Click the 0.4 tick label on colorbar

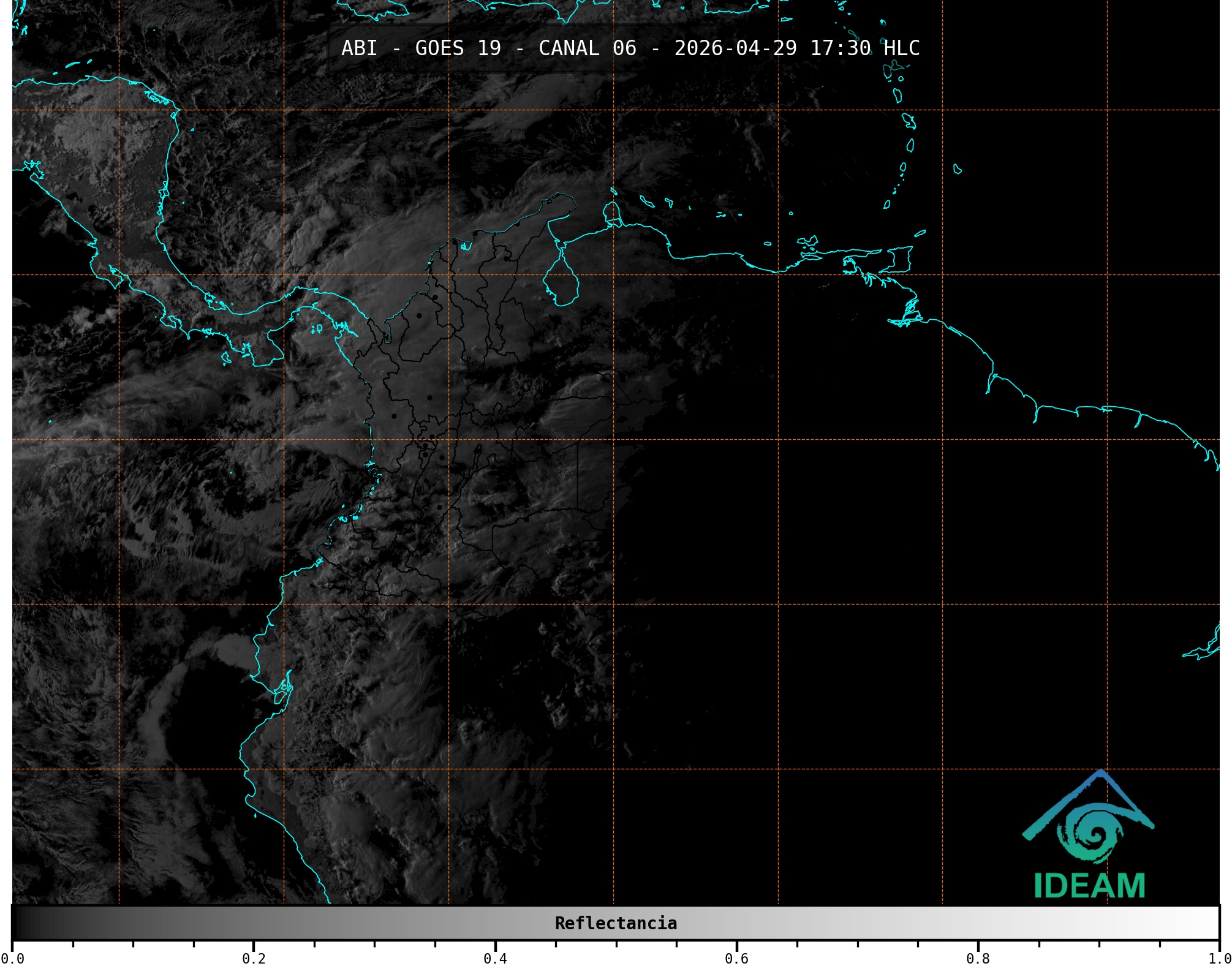495,958
